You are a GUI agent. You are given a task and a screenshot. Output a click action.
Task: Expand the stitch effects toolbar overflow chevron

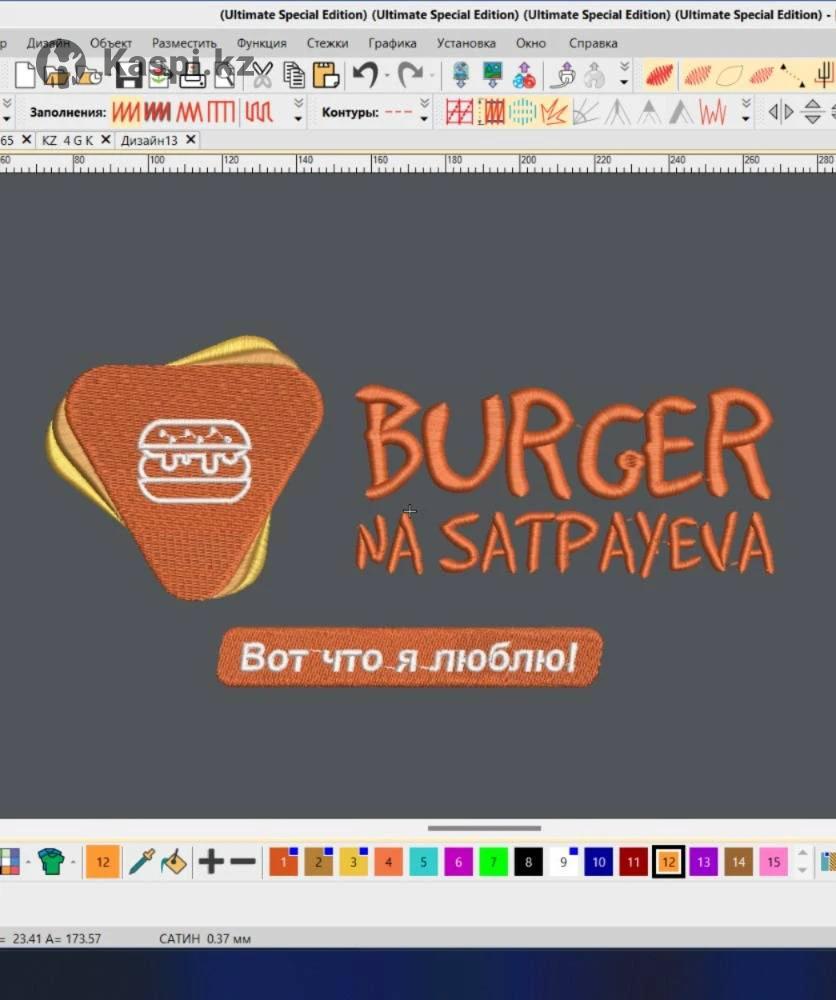pyautogui.click(x=746, y=111)
